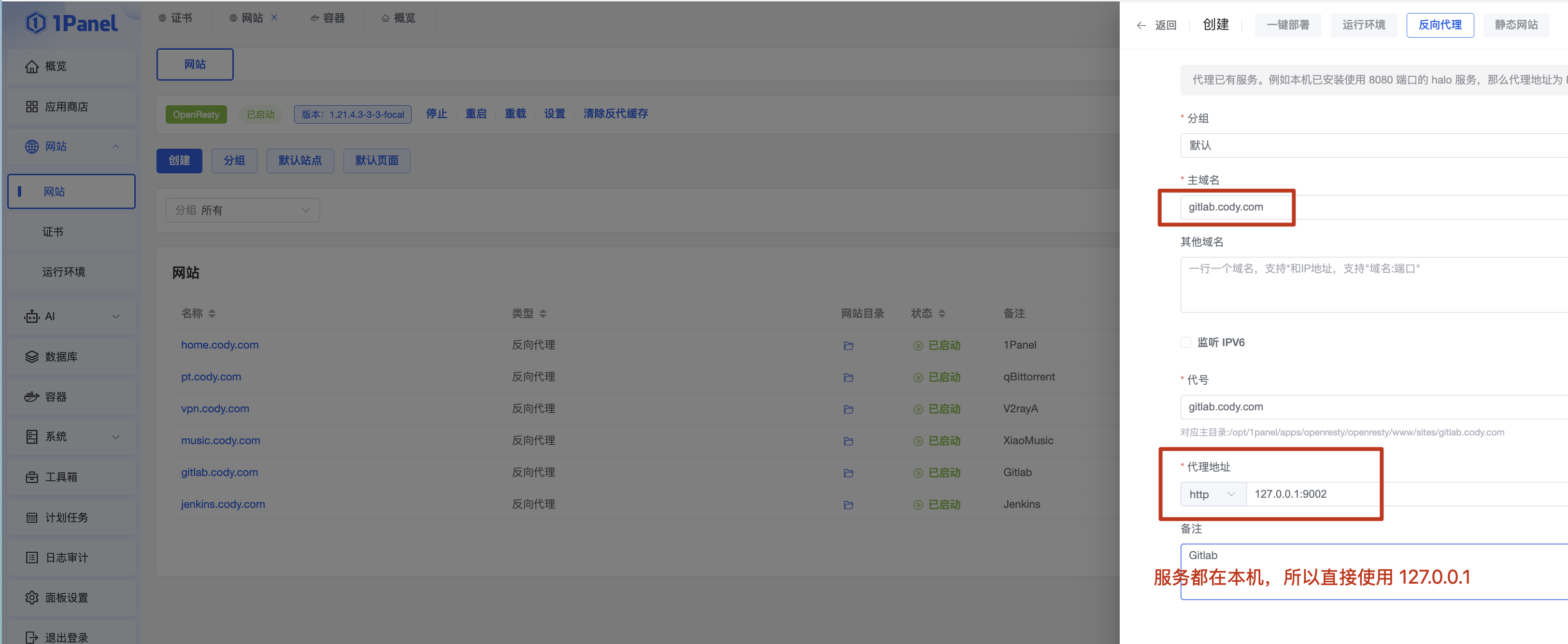Toggle running status of jenkins.cody.com

pos(938,505)
